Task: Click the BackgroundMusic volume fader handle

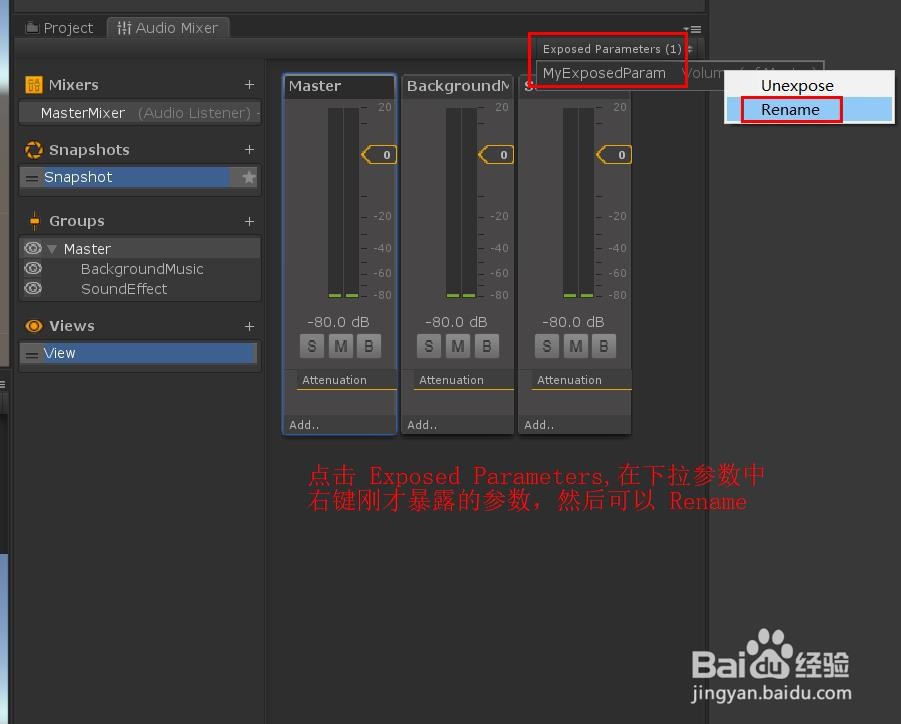Action: click(496, 155)
